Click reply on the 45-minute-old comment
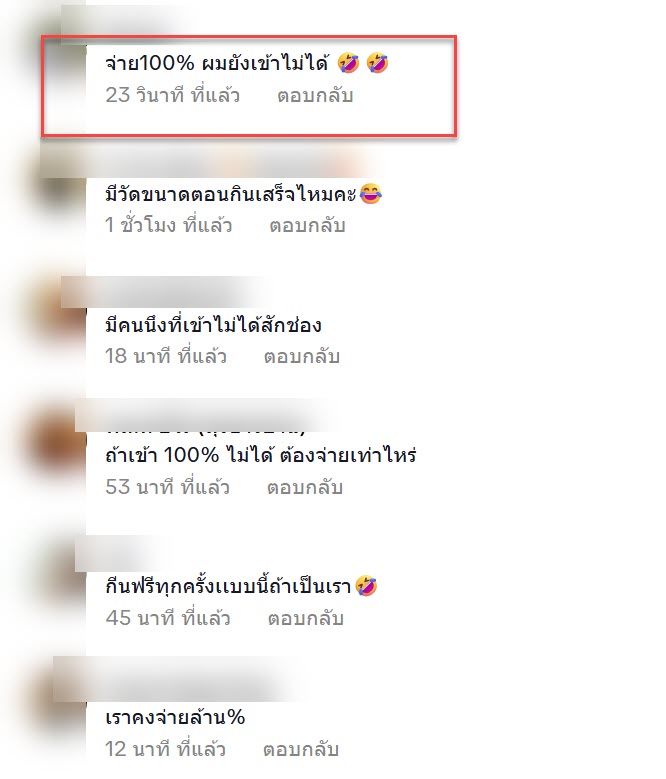 [305, 619]
